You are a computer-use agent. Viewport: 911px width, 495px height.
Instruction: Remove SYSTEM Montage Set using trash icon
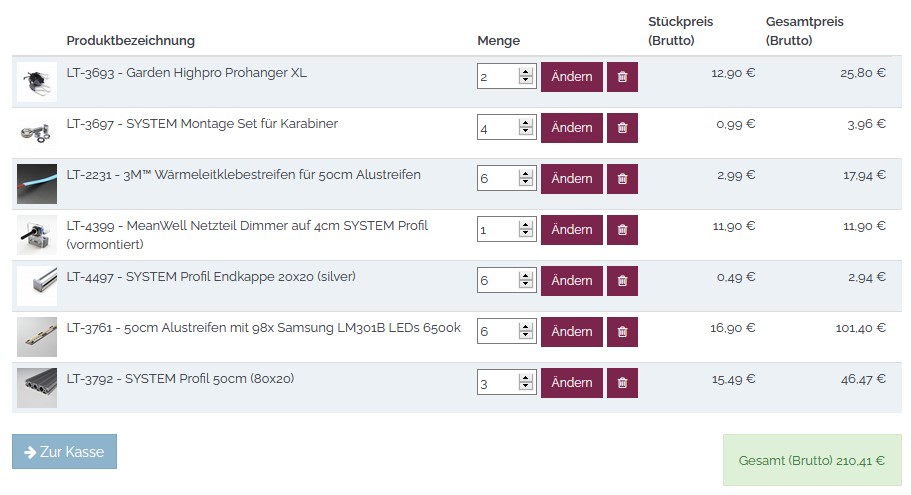pos(622,128)
